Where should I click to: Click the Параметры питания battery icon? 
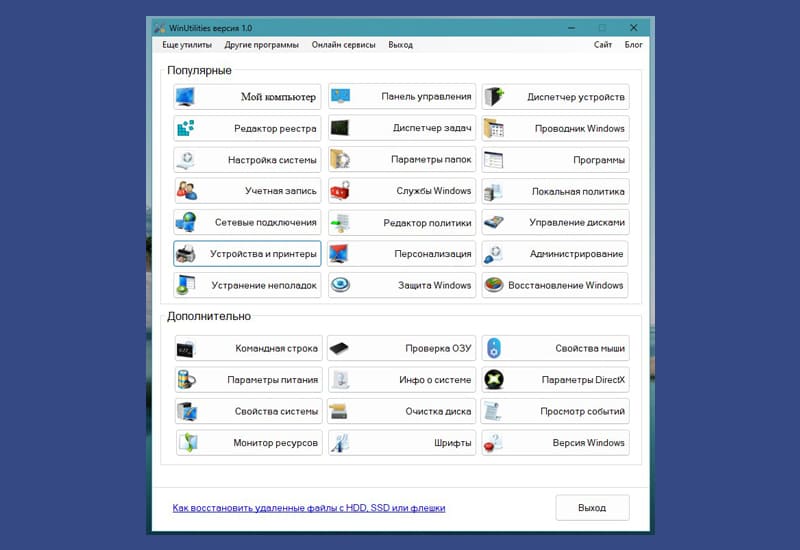186,380
